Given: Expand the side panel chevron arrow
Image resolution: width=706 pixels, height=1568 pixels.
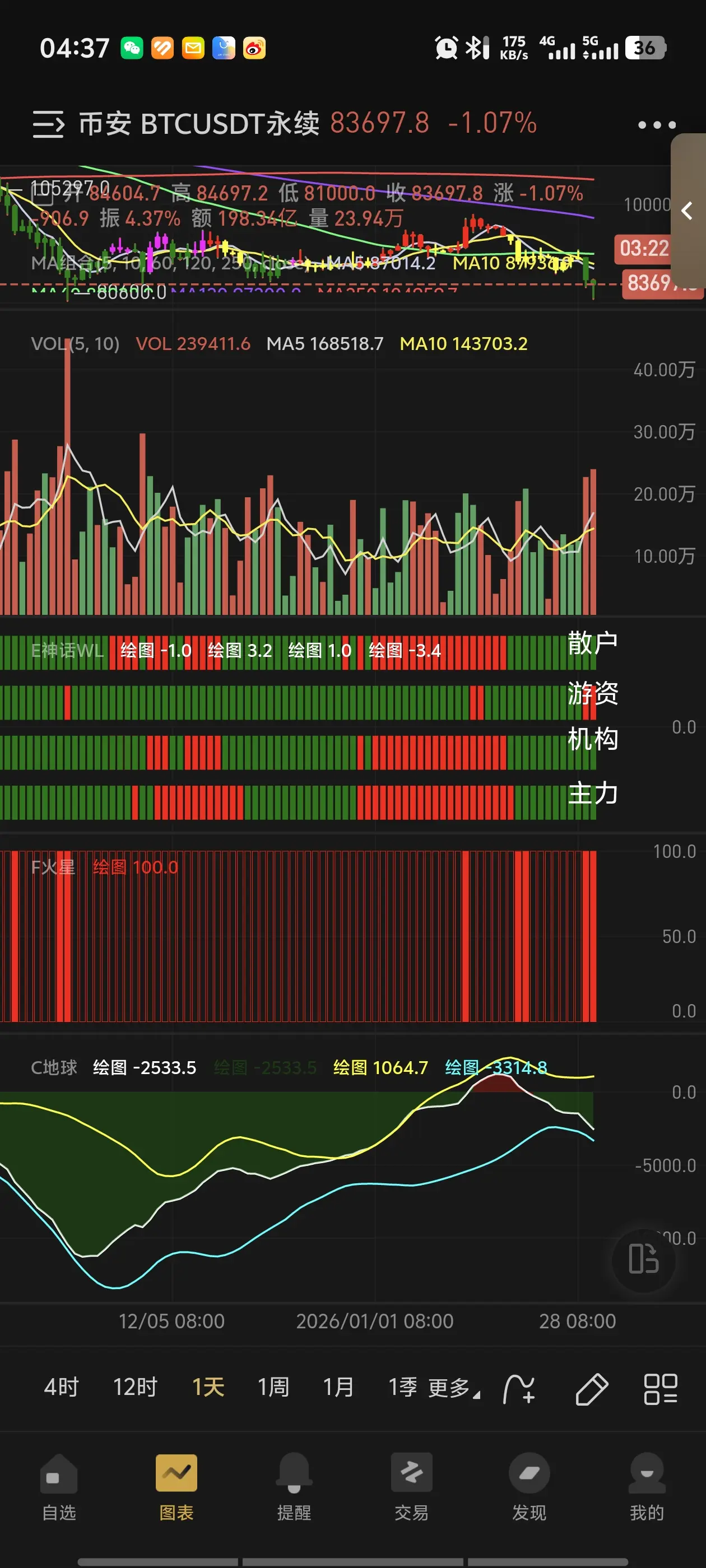Looking at the screenshot, I should (688, 211).
